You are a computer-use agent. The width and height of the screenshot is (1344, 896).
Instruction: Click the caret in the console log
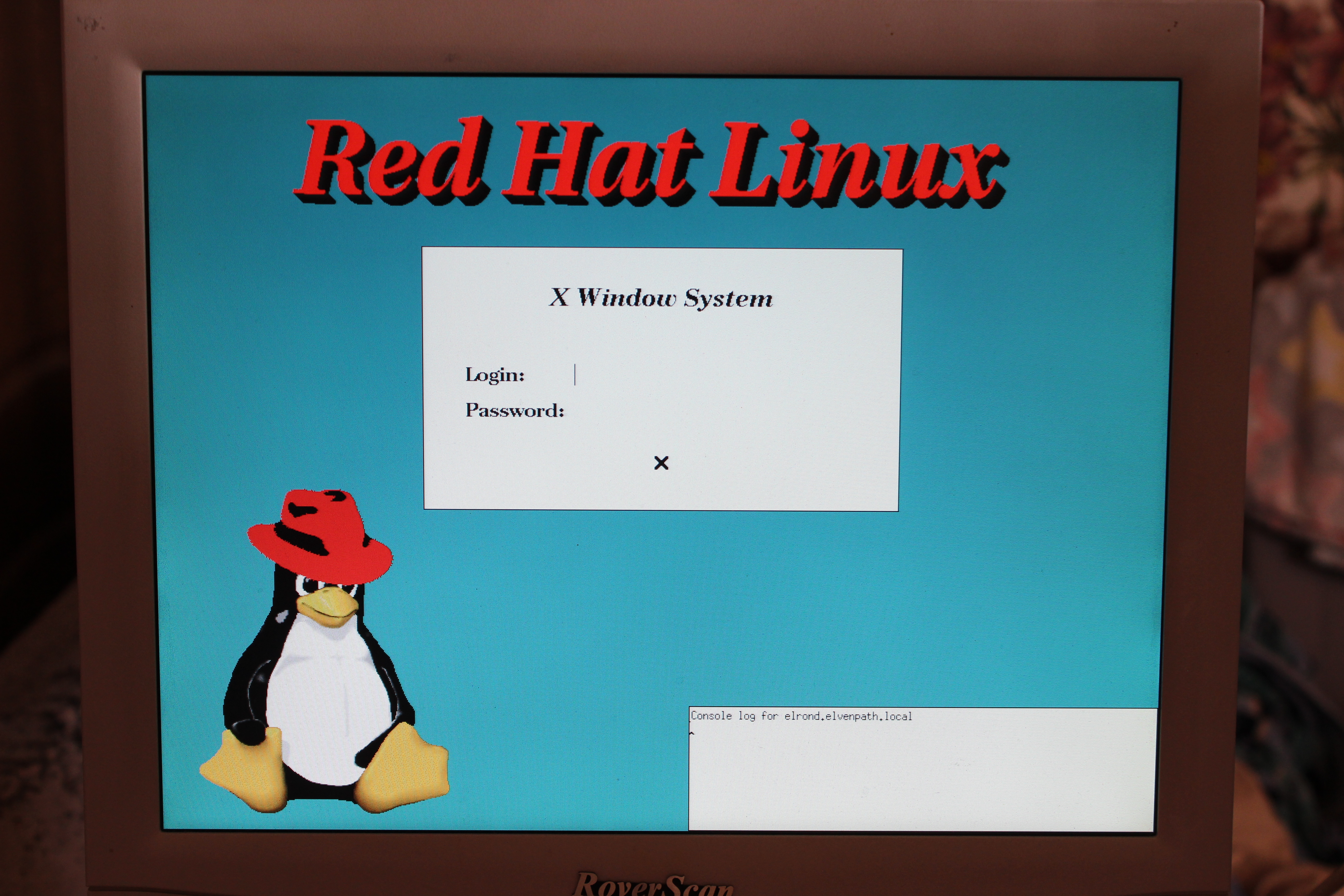tap(692, 733)
